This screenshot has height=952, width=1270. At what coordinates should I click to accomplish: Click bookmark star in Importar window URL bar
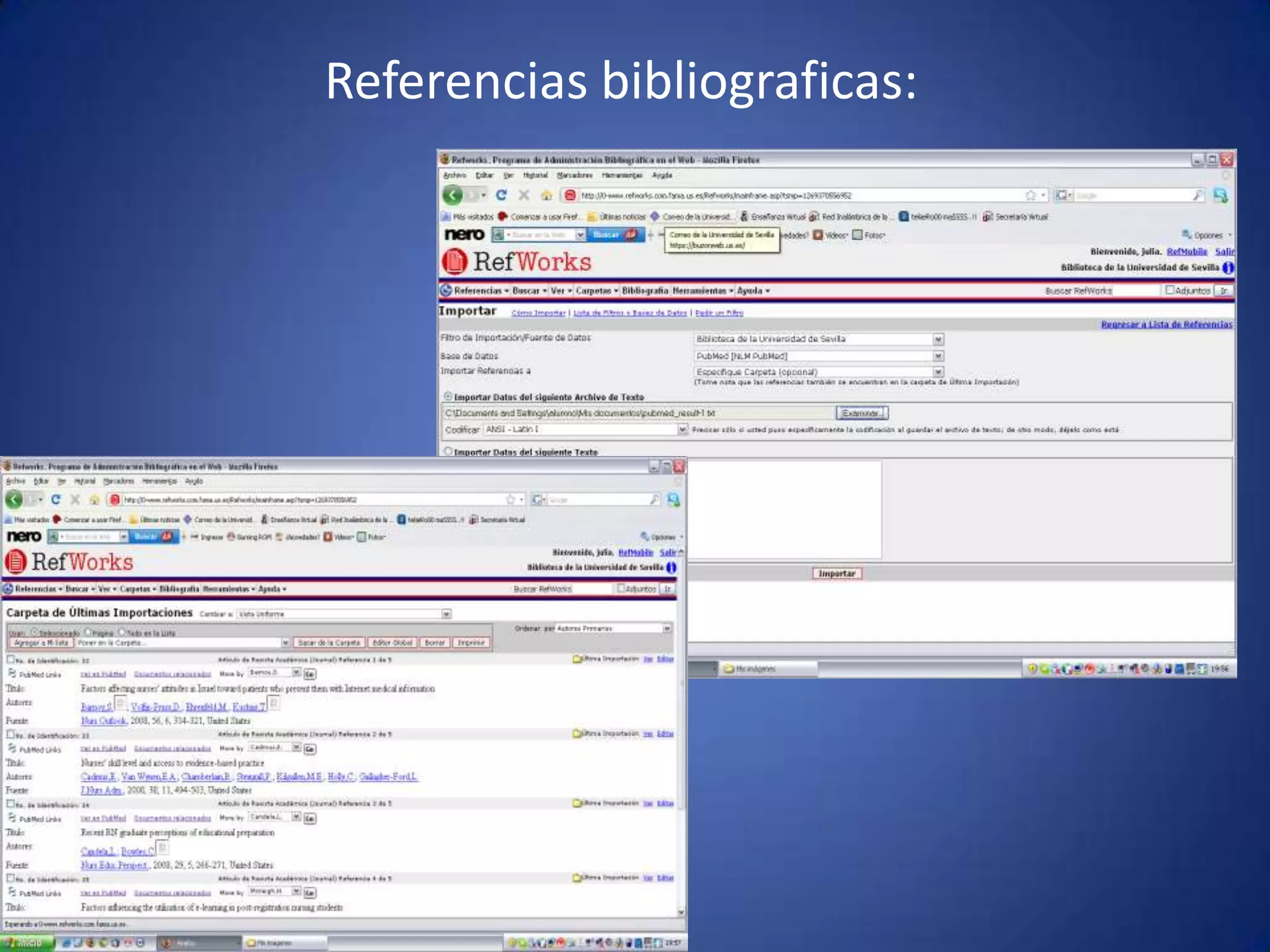(1031, 195)
